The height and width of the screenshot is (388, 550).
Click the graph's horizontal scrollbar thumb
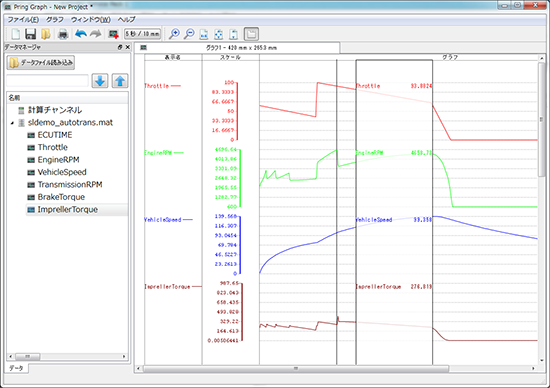click(296, 369)
